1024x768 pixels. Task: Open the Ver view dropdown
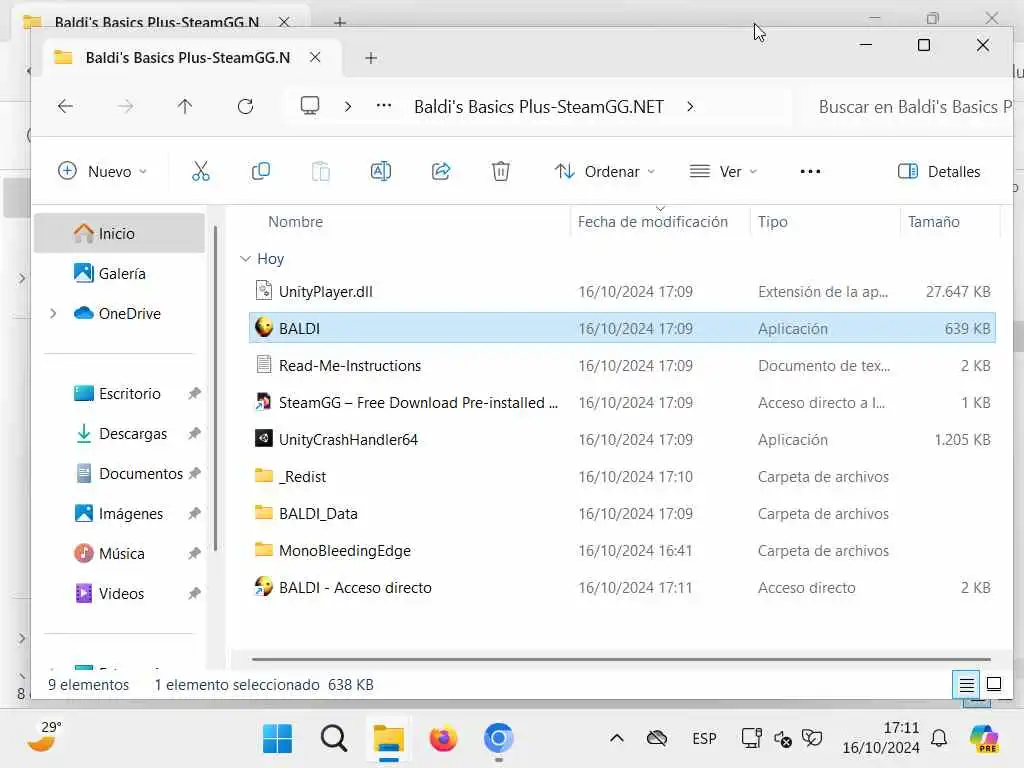724,171
